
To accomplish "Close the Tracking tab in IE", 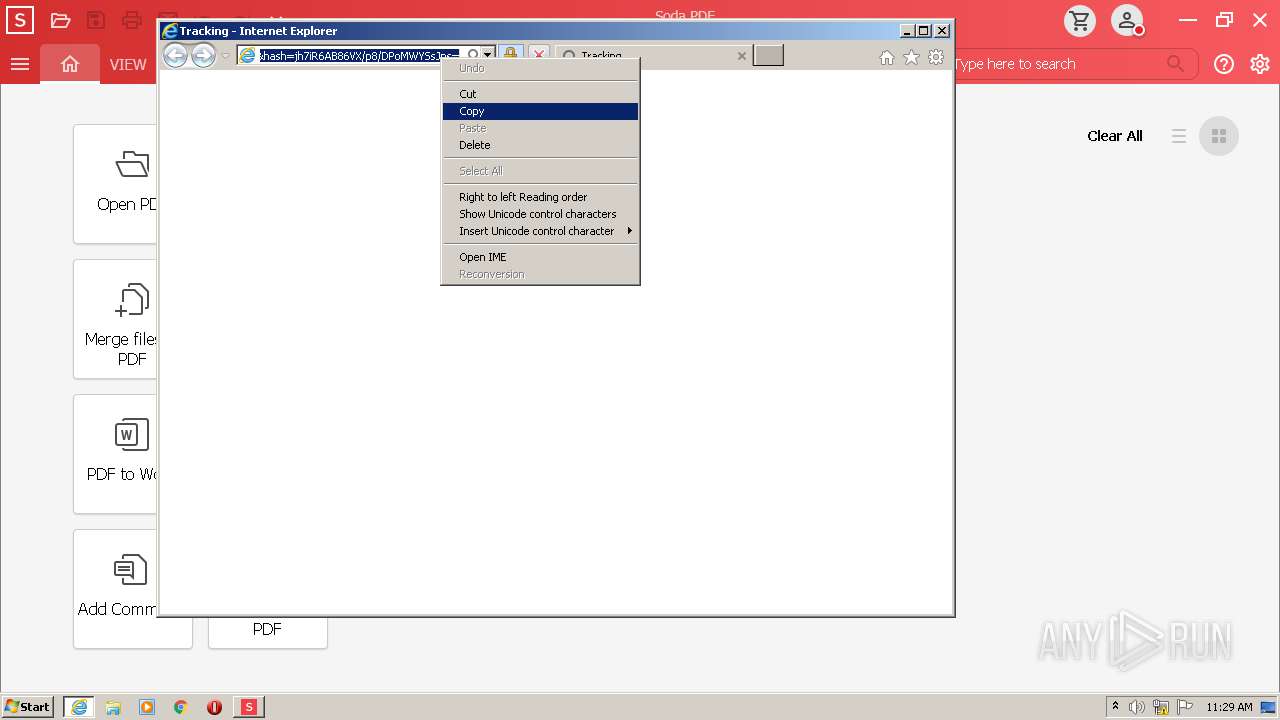I will pyautogui.click(x=741, y=56).
